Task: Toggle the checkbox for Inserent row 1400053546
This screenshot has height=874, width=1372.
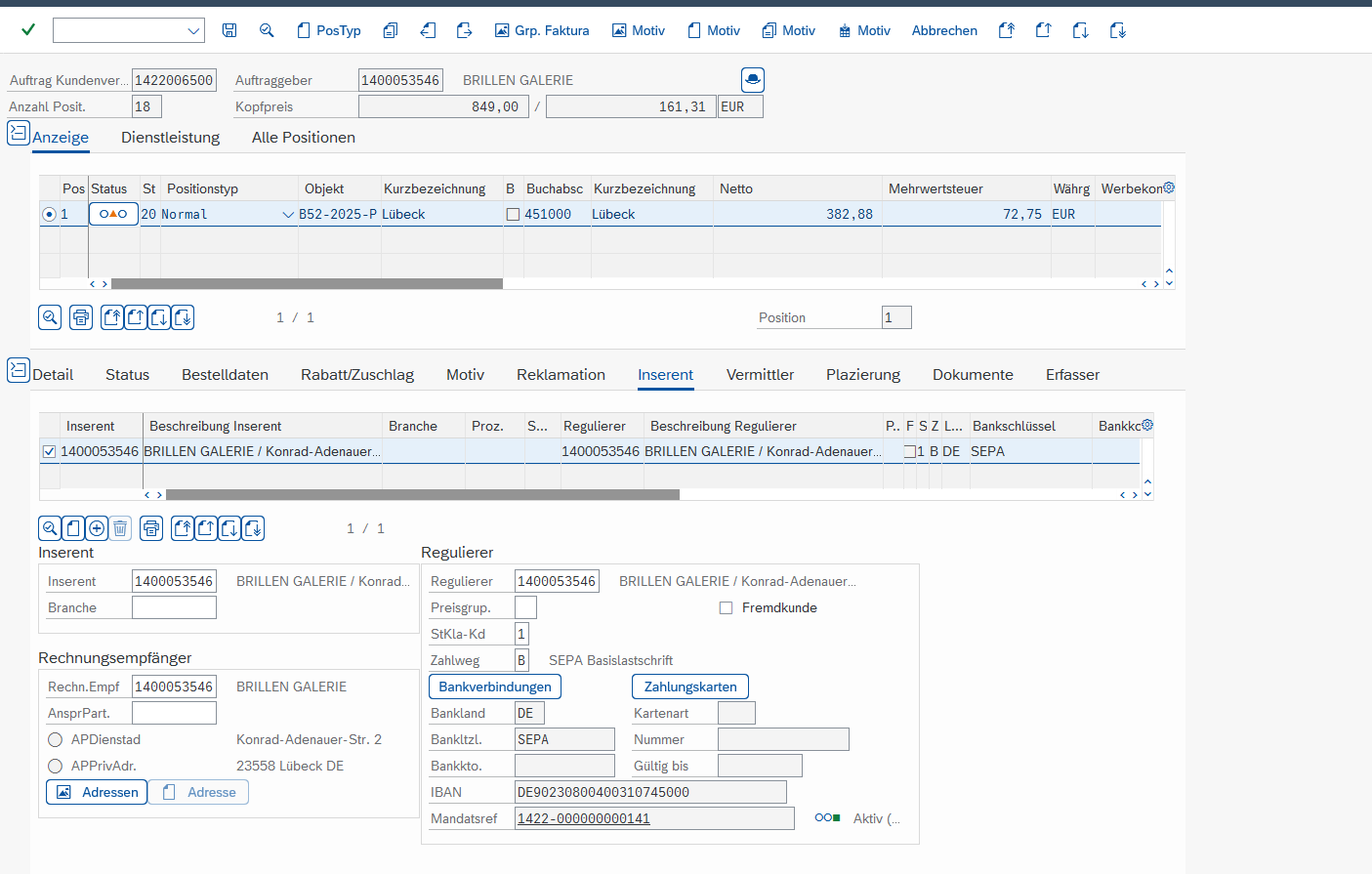Action: coord(49,451)
